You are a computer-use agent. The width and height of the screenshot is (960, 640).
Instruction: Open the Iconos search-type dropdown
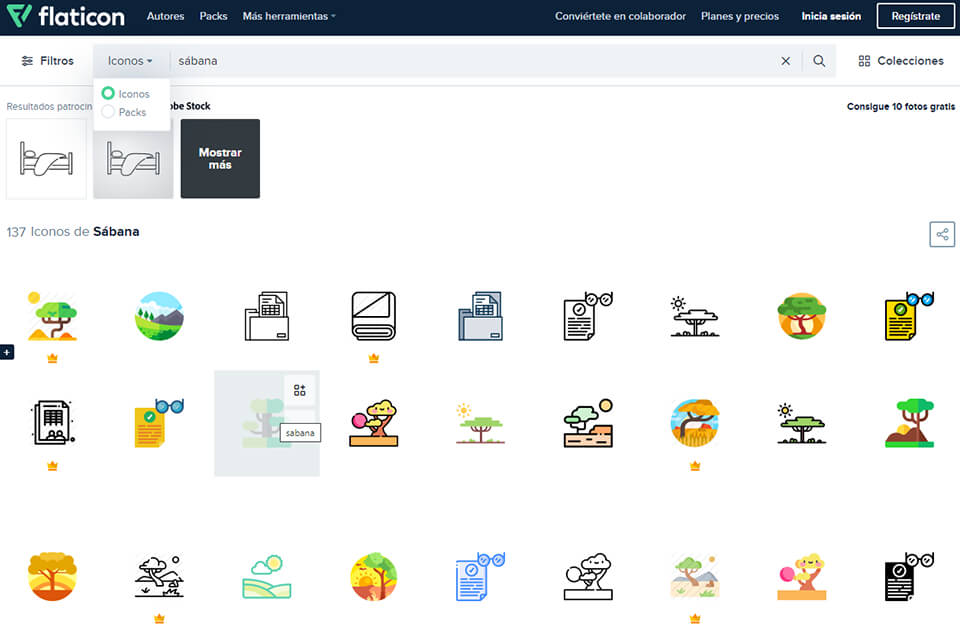coord(130,61)
